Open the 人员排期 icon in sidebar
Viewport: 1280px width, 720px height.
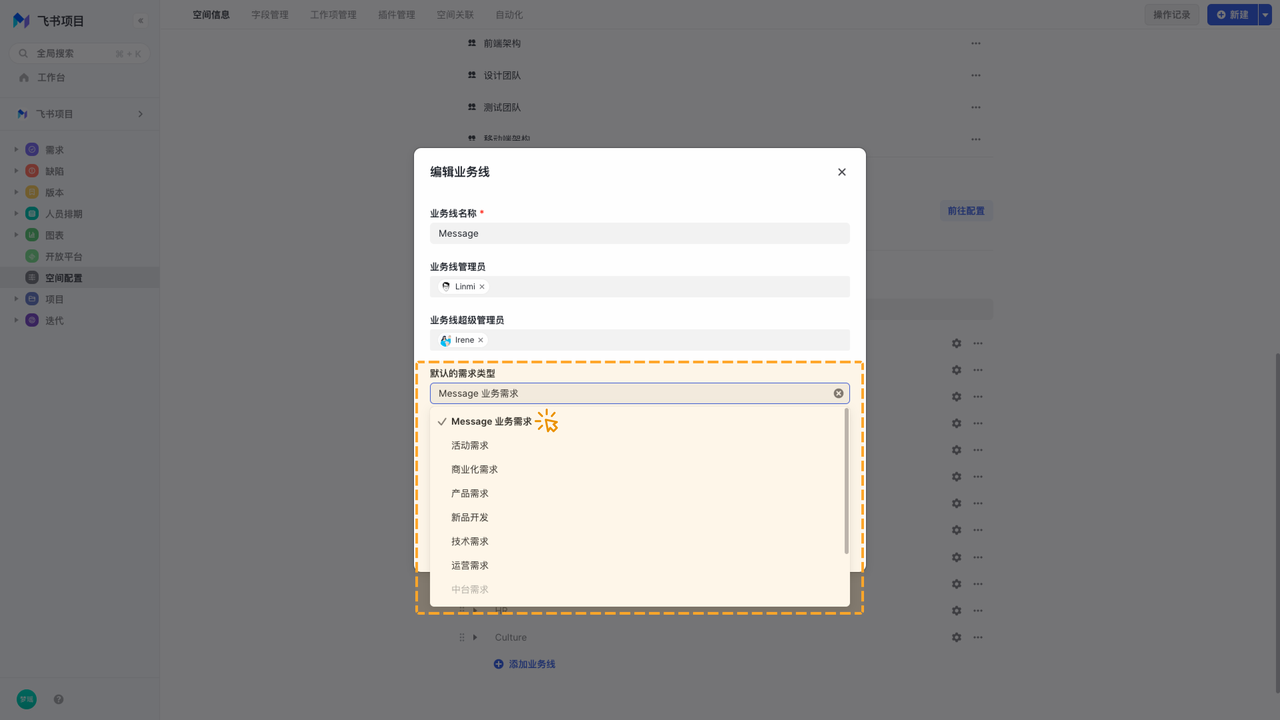coord(32,213)
